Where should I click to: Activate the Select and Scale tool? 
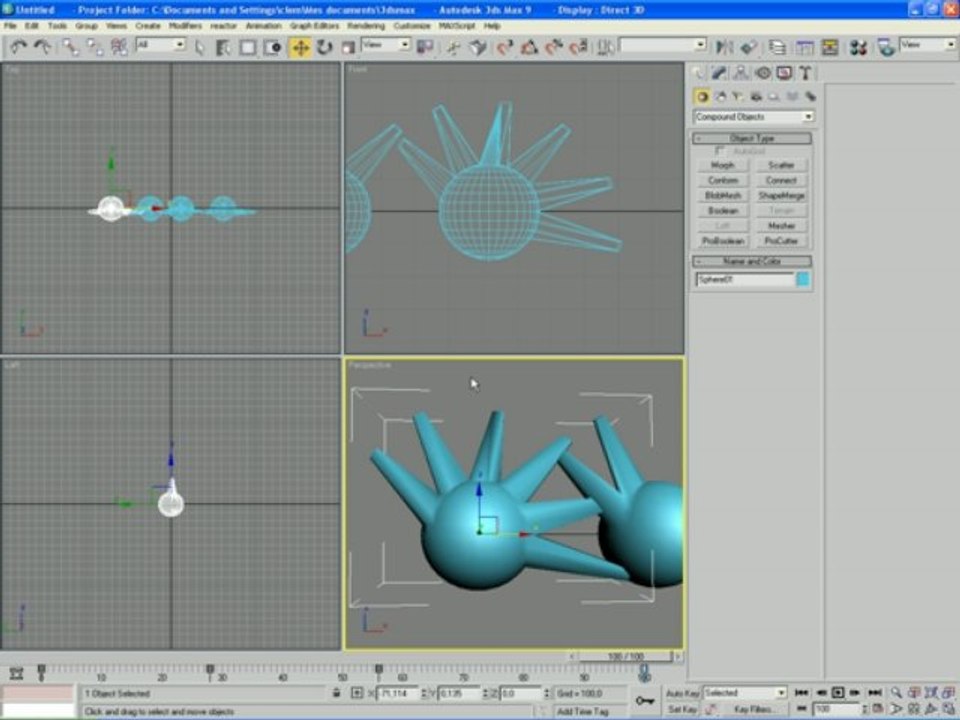pyautogui.click(x=348, y=47)
